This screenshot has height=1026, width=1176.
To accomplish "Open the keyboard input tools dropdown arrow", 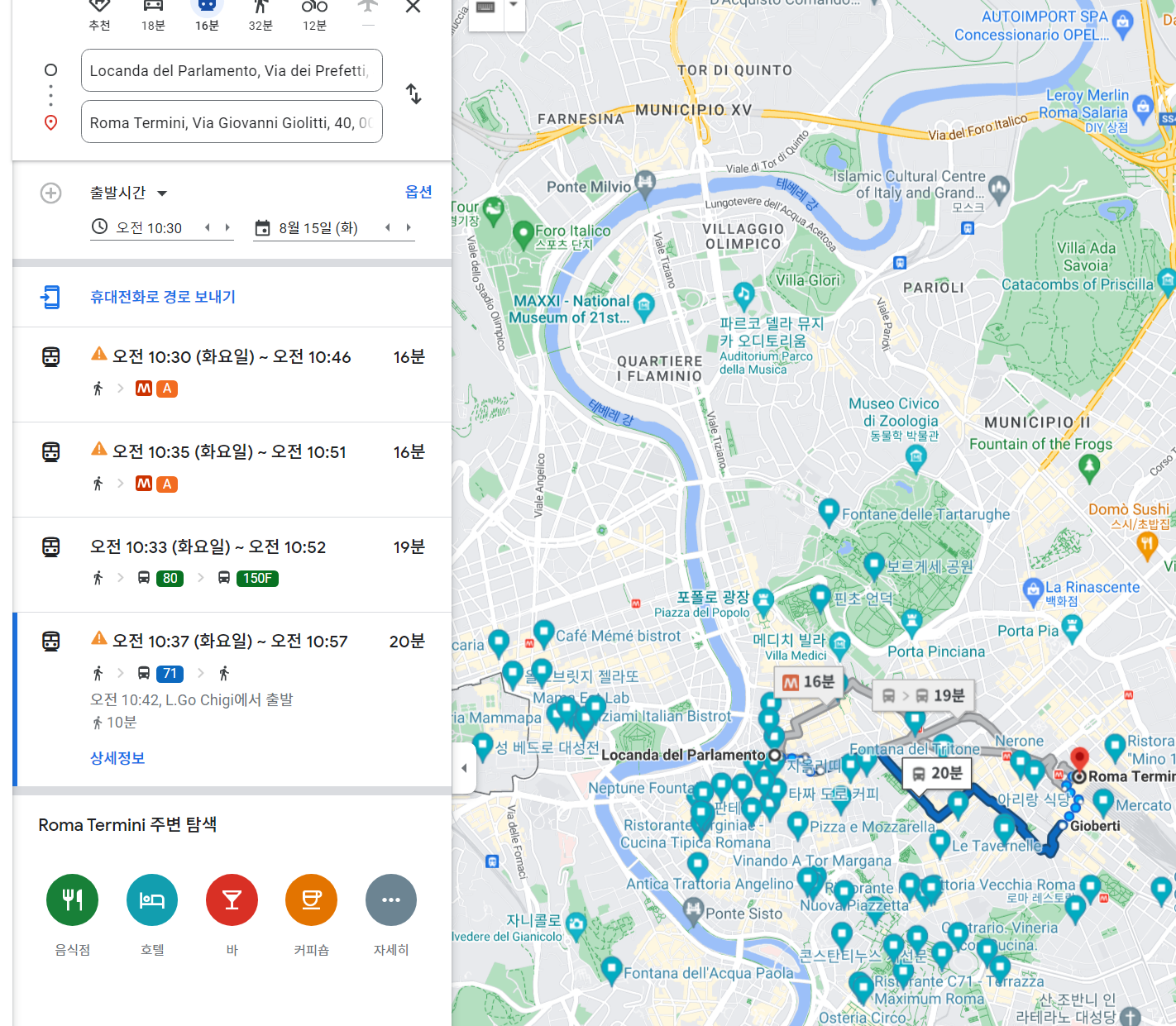I will pos(514,5).
